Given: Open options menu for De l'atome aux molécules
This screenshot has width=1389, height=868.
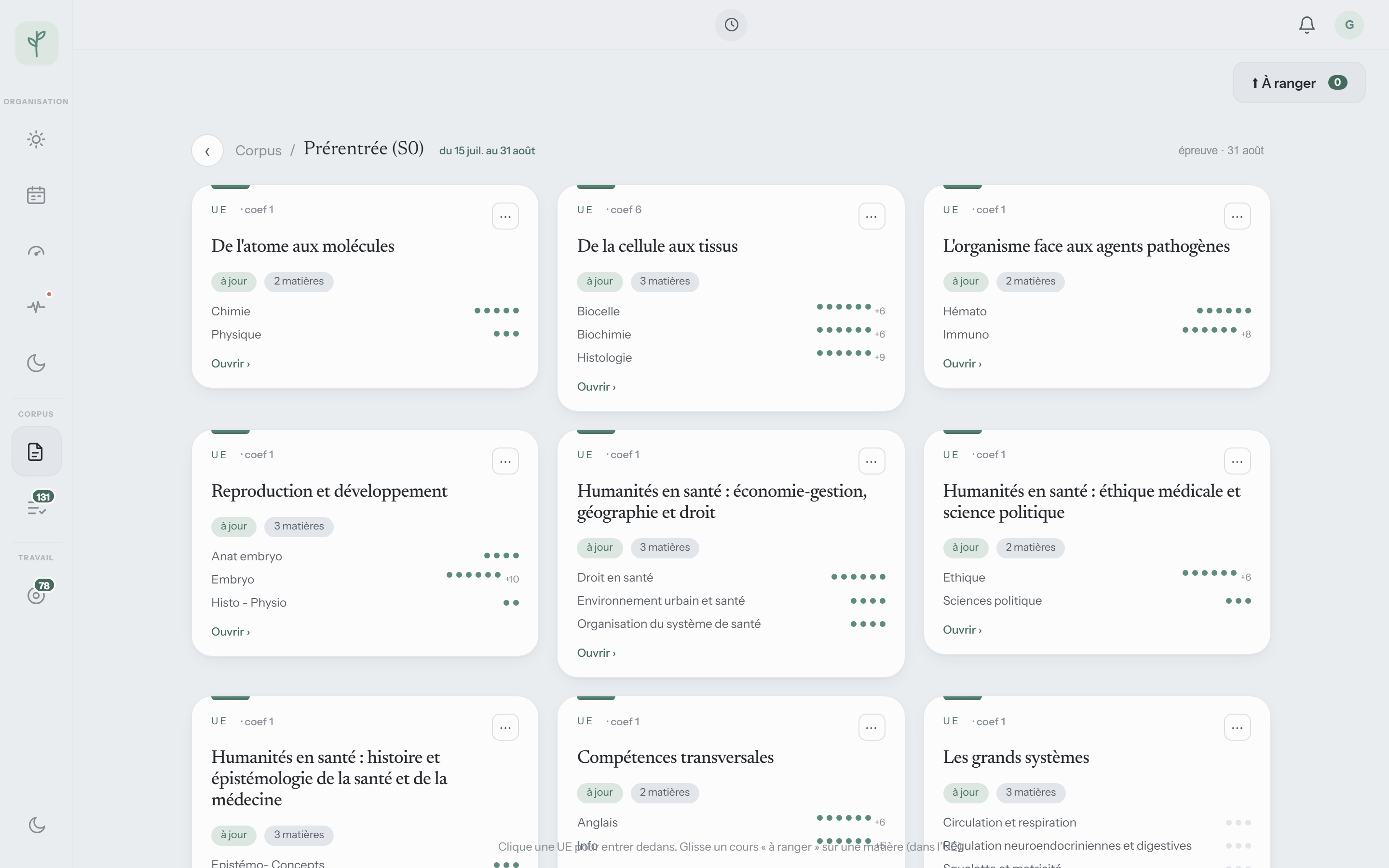Looking at the screenshot, I should (x=505, y=217).
